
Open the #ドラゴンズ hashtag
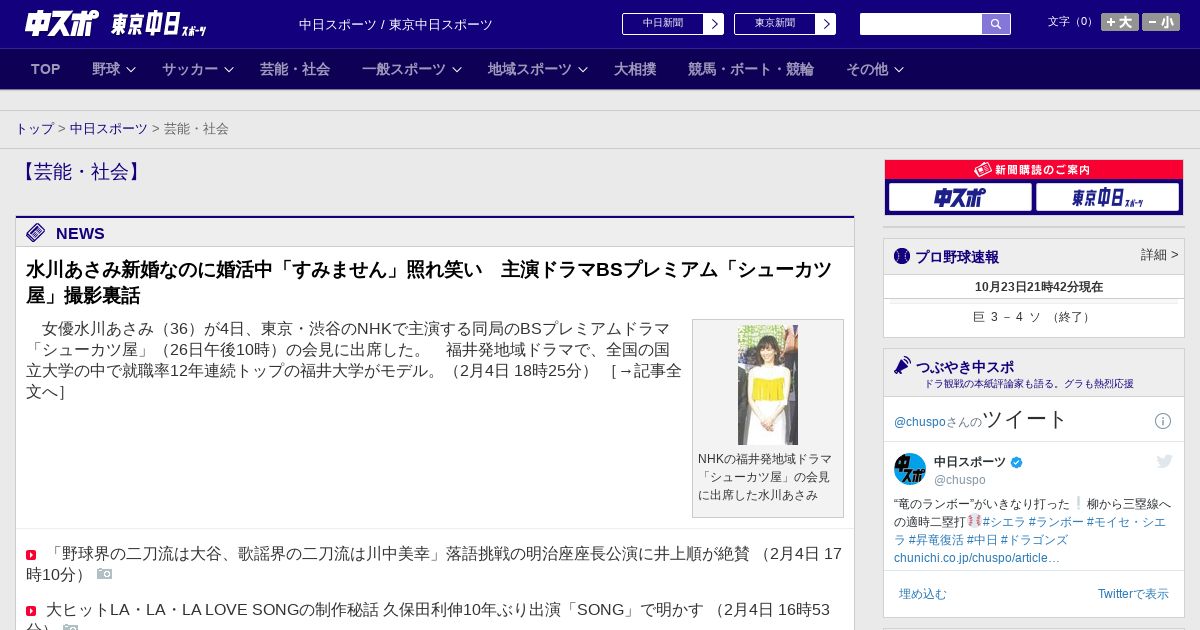(1034, 540)
